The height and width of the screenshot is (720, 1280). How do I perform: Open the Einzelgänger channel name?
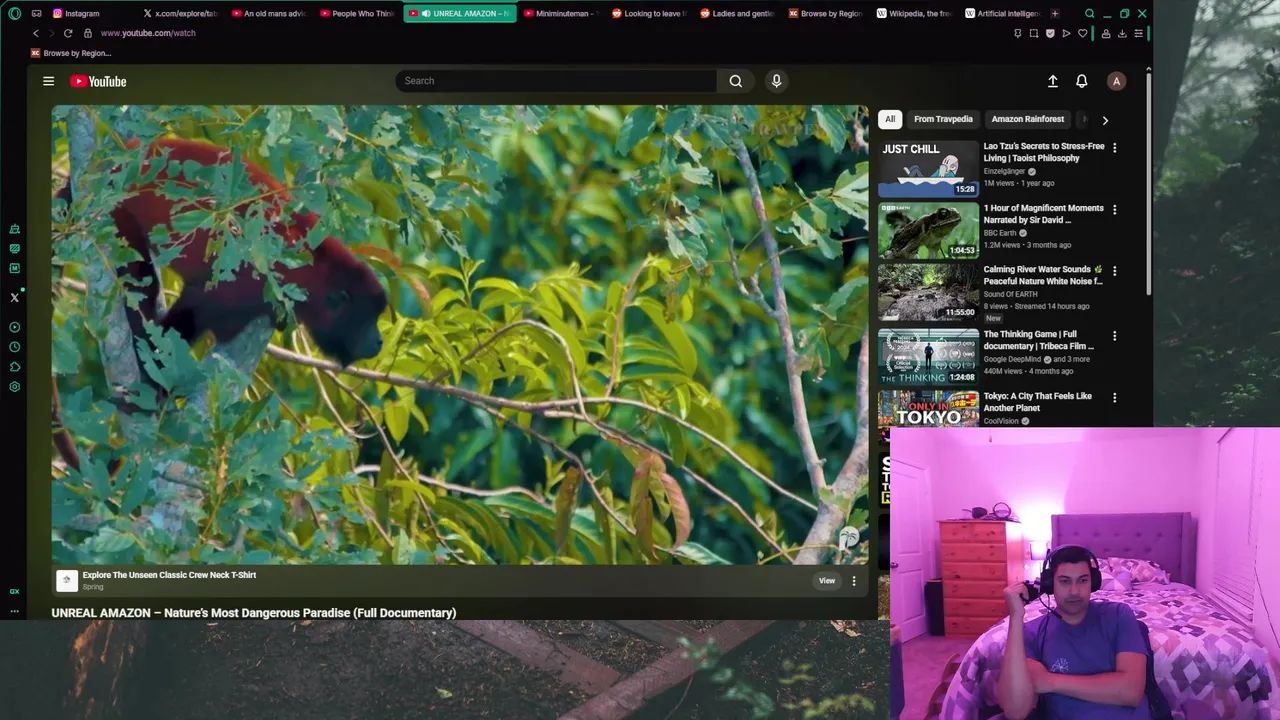[1004, 171]
